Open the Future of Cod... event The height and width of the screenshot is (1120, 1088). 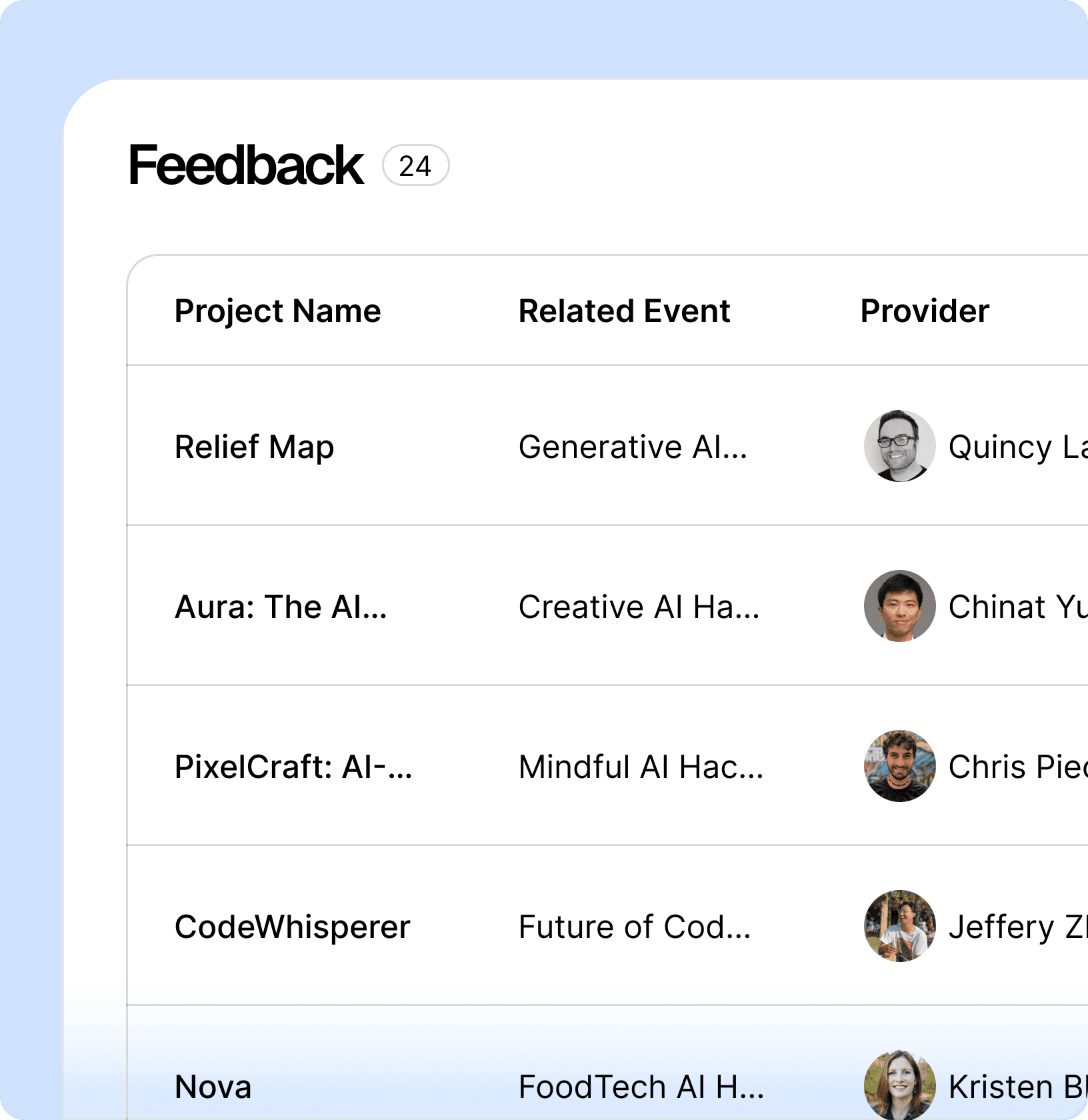[635, 927]
